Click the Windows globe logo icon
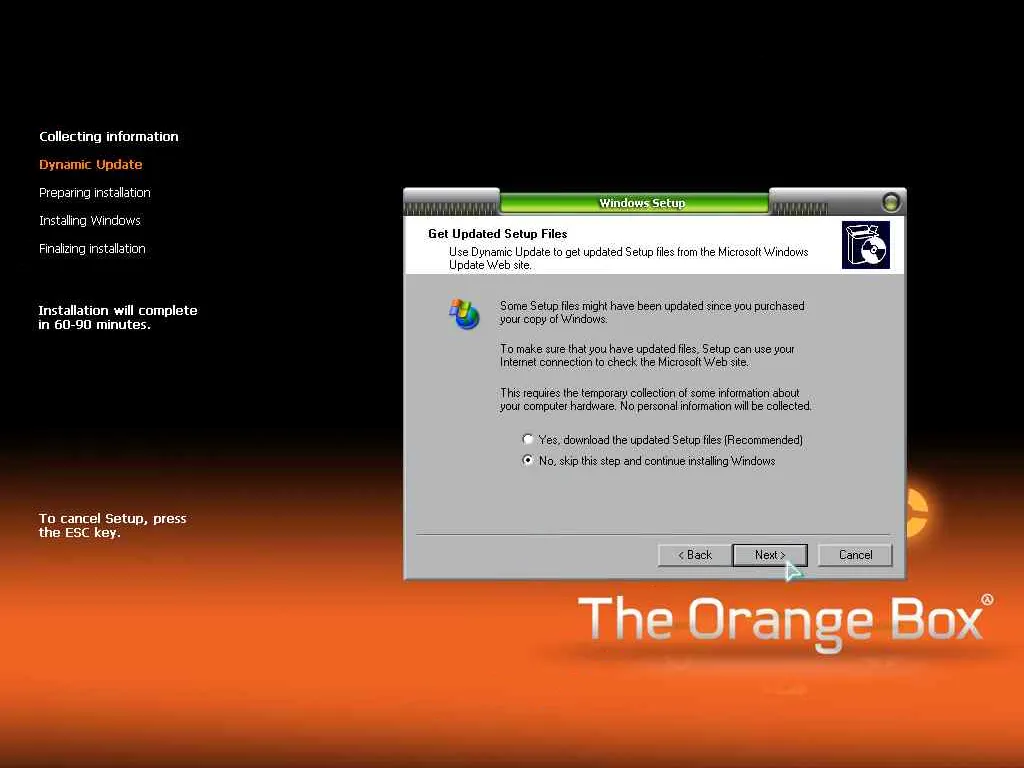The image size is (1024, 768). [464, 314]
